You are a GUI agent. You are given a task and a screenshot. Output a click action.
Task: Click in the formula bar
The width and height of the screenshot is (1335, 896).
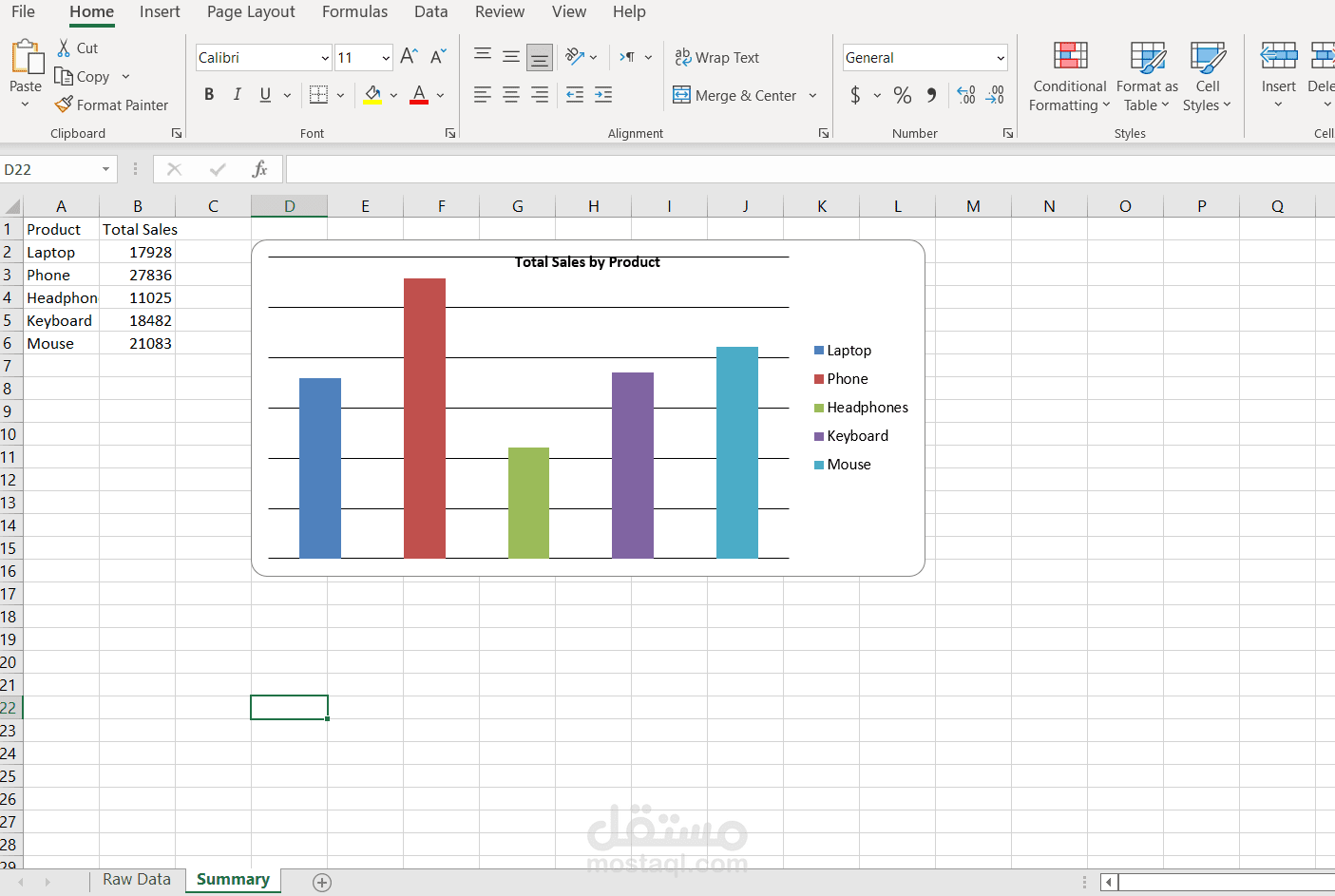click(x=810, y=169)
